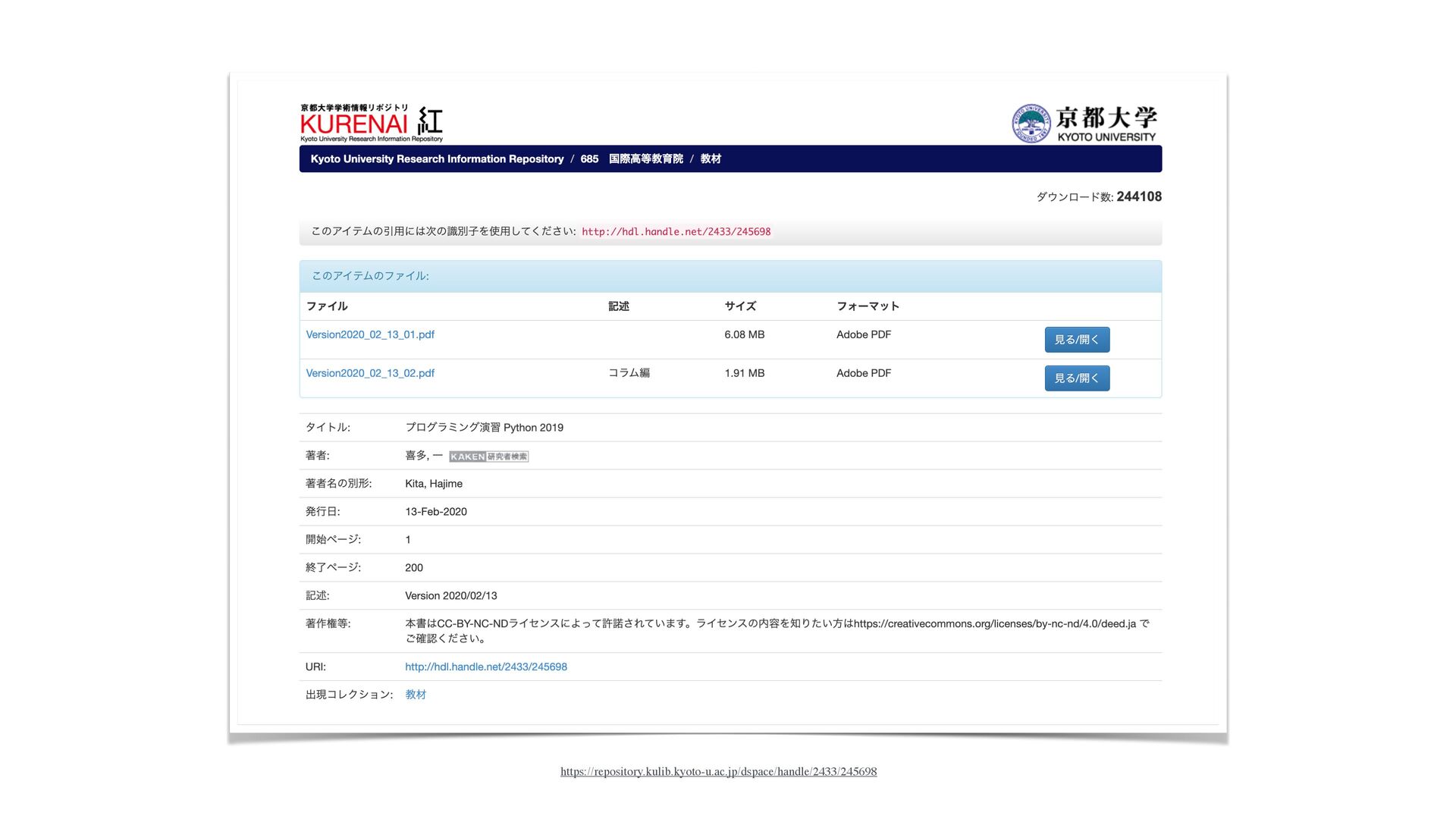Click the red handle identifier in citation box
The image size is (1456, 819).
coord(676,232)
